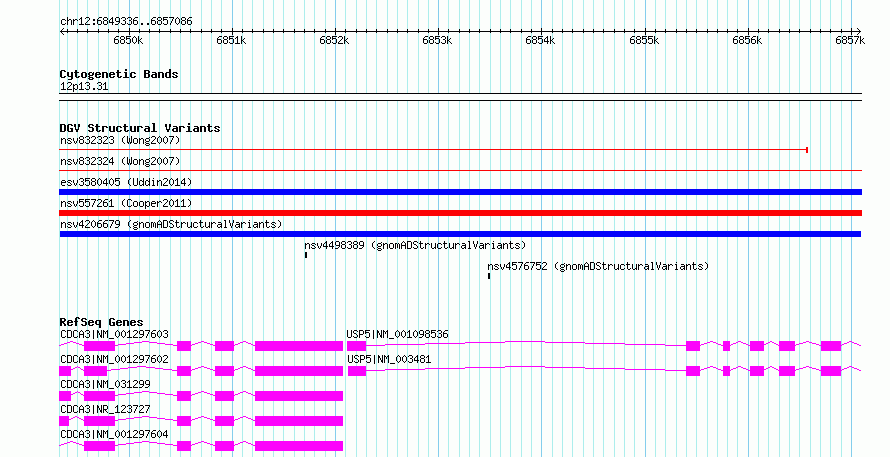Image resolution: width=890 pixels, height=457 pixels.
Task: Click the largest exon of CDCA3 NM_031299
Action: coord(299,396)
